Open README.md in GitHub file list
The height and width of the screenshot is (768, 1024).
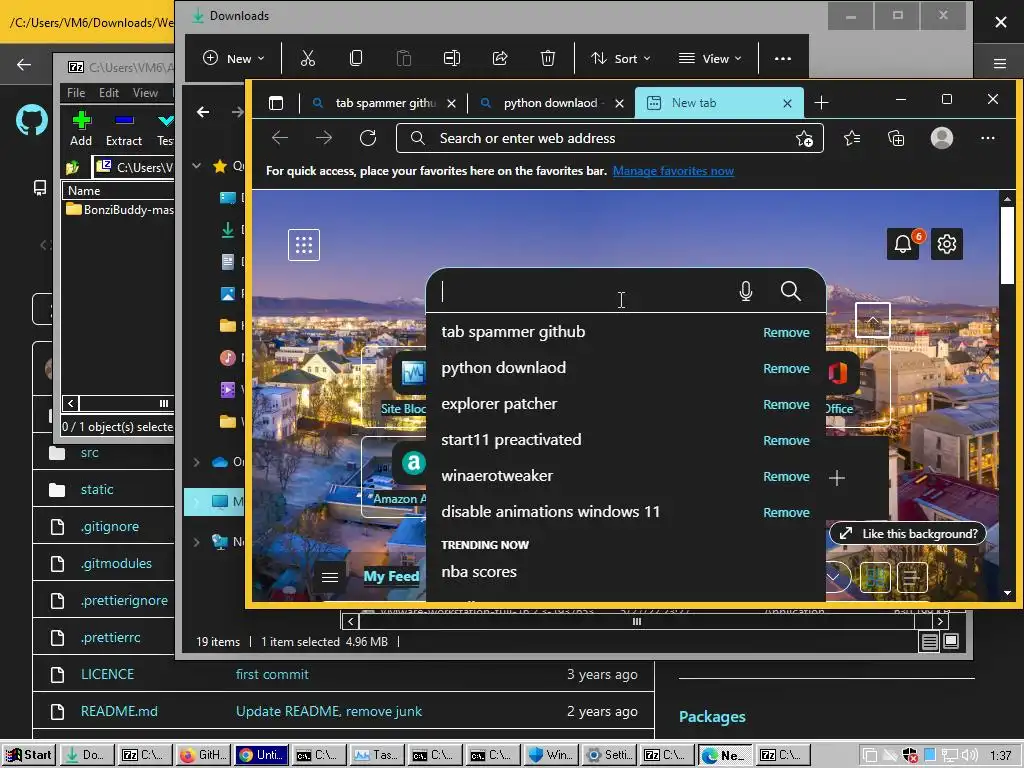[x=119, y=711]
